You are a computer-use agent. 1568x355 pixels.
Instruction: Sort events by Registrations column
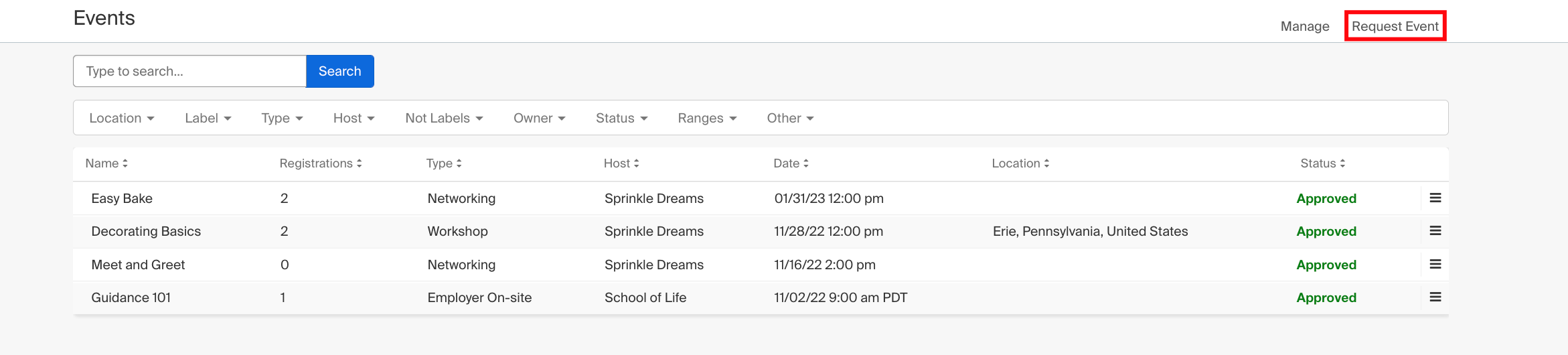point(321,163)
